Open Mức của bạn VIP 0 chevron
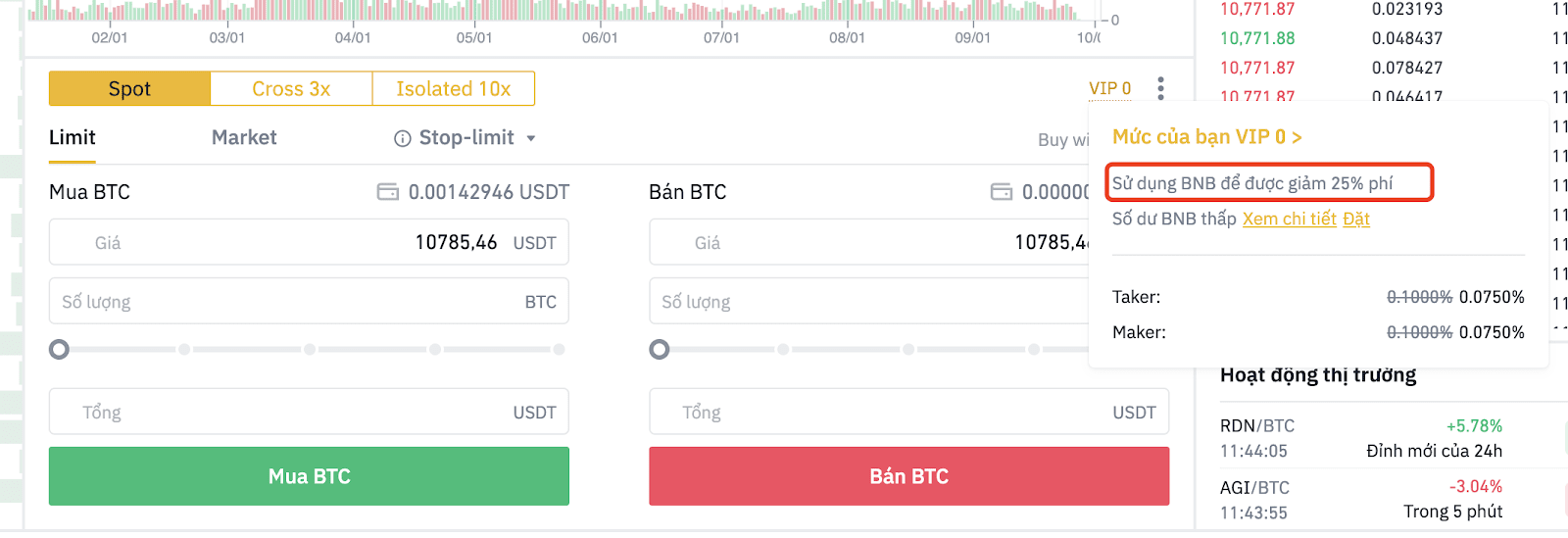1568x538 pixels. pyautogui.click(x=1297, y=137)
